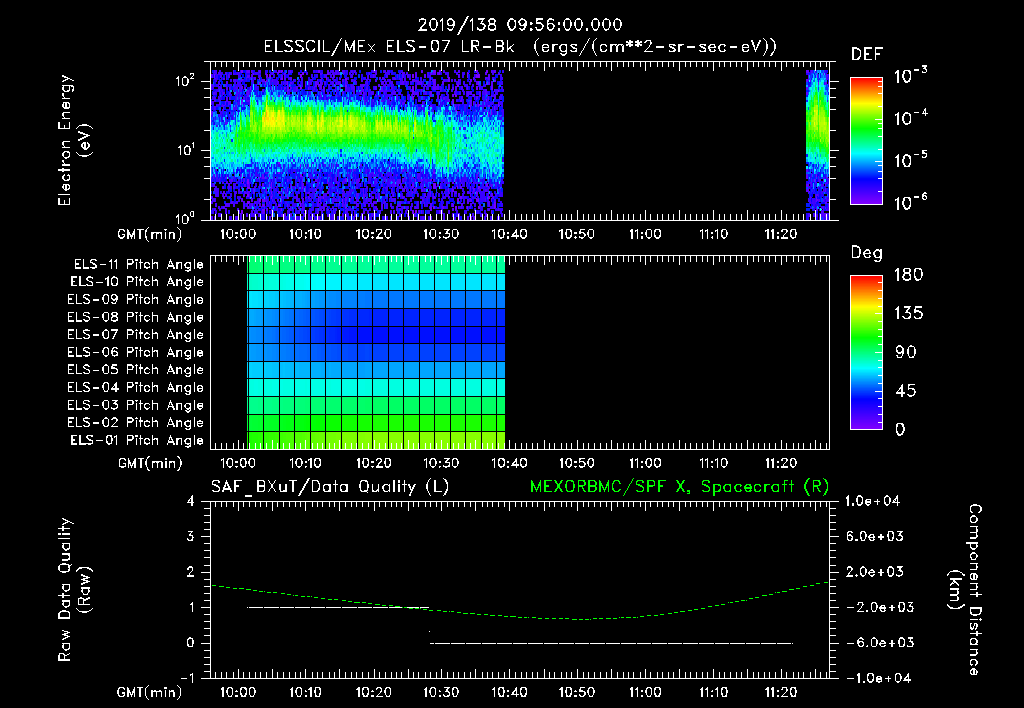This screenshot has height=708, width=1024.
Task: Click the green MEXORBMC/SPF X, Spacecraft (R) legend
Action: coord(679,487)
